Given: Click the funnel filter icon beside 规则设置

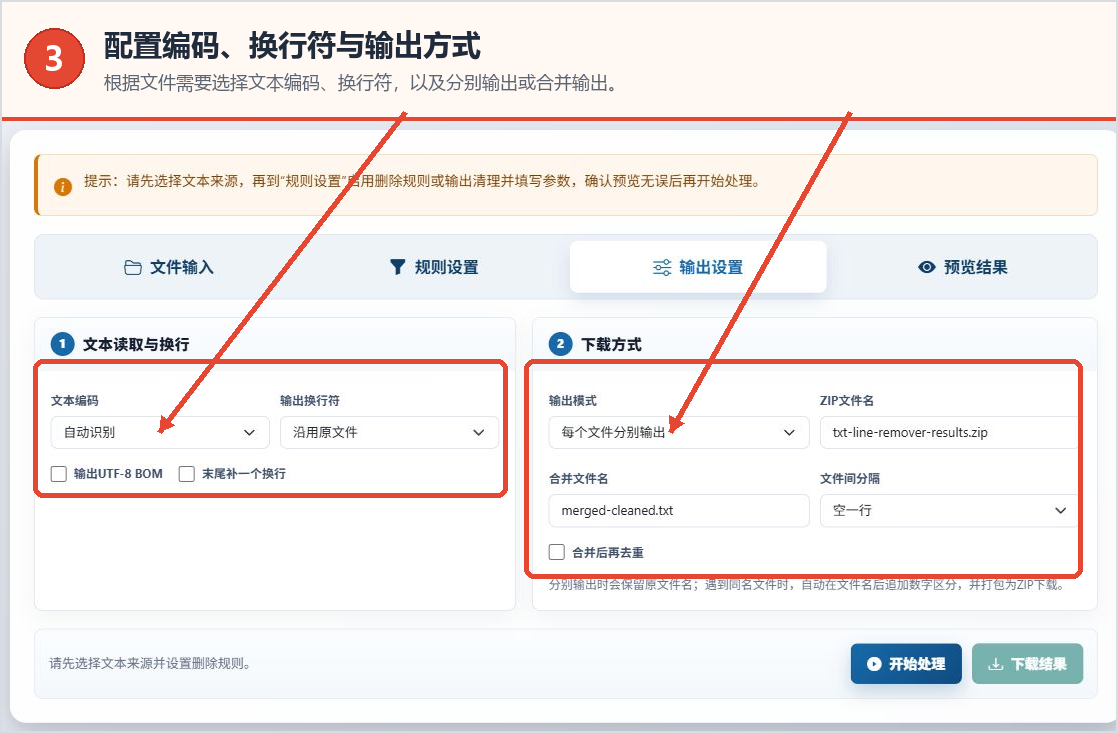Looking at the screenshot, I should pyautogui.click(x=398, y=267).
